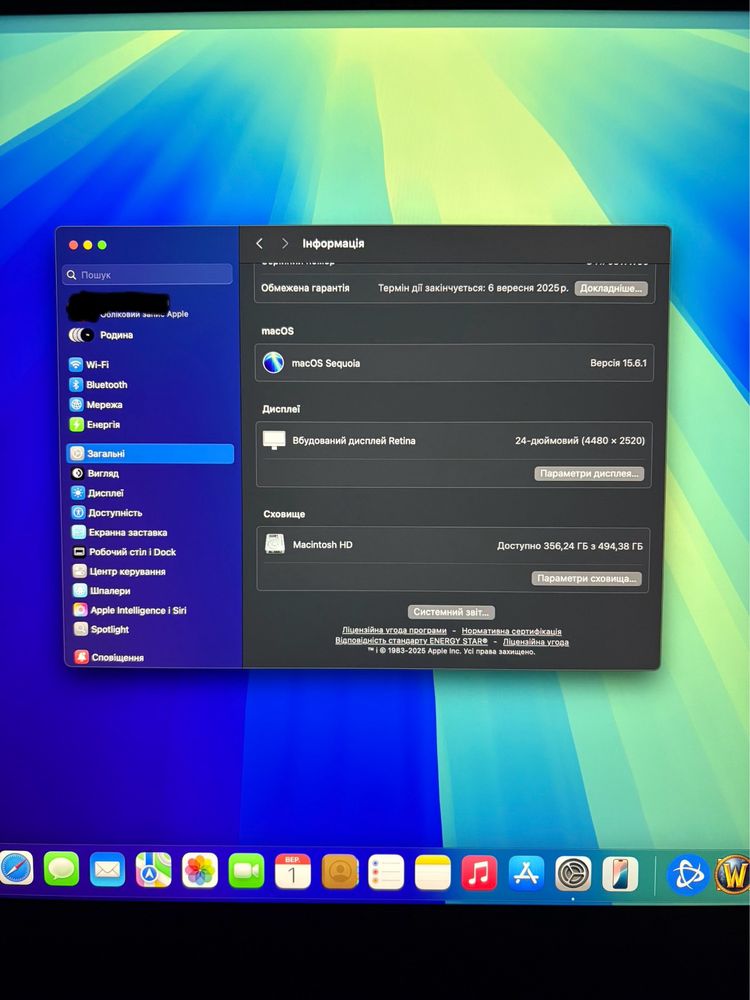Screen dimensions: 750x1000
Task: Open Екранна заставка settings
Action: point(119,533)
